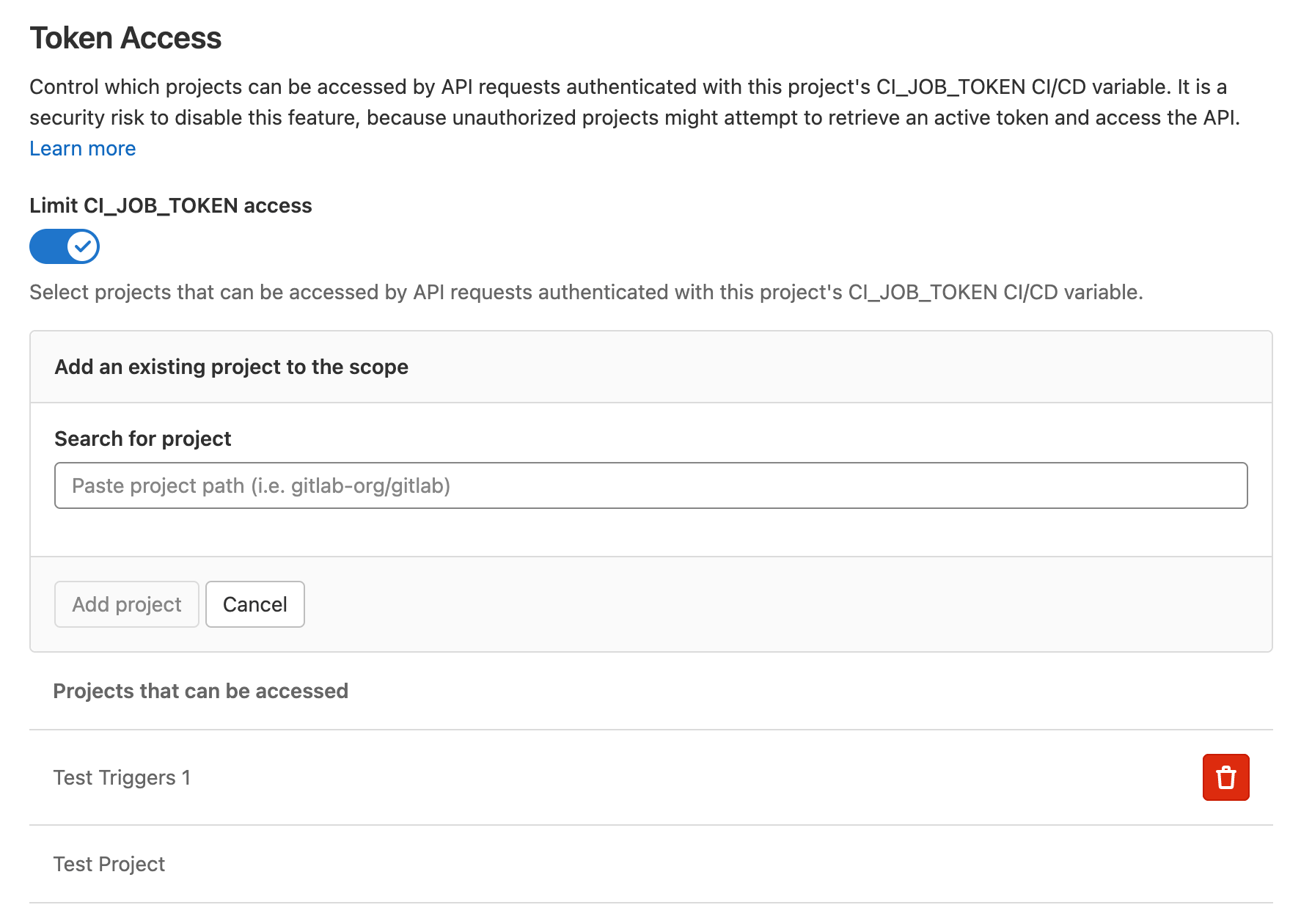Click the Projects that can be accessed heading

tap(200, 690)
